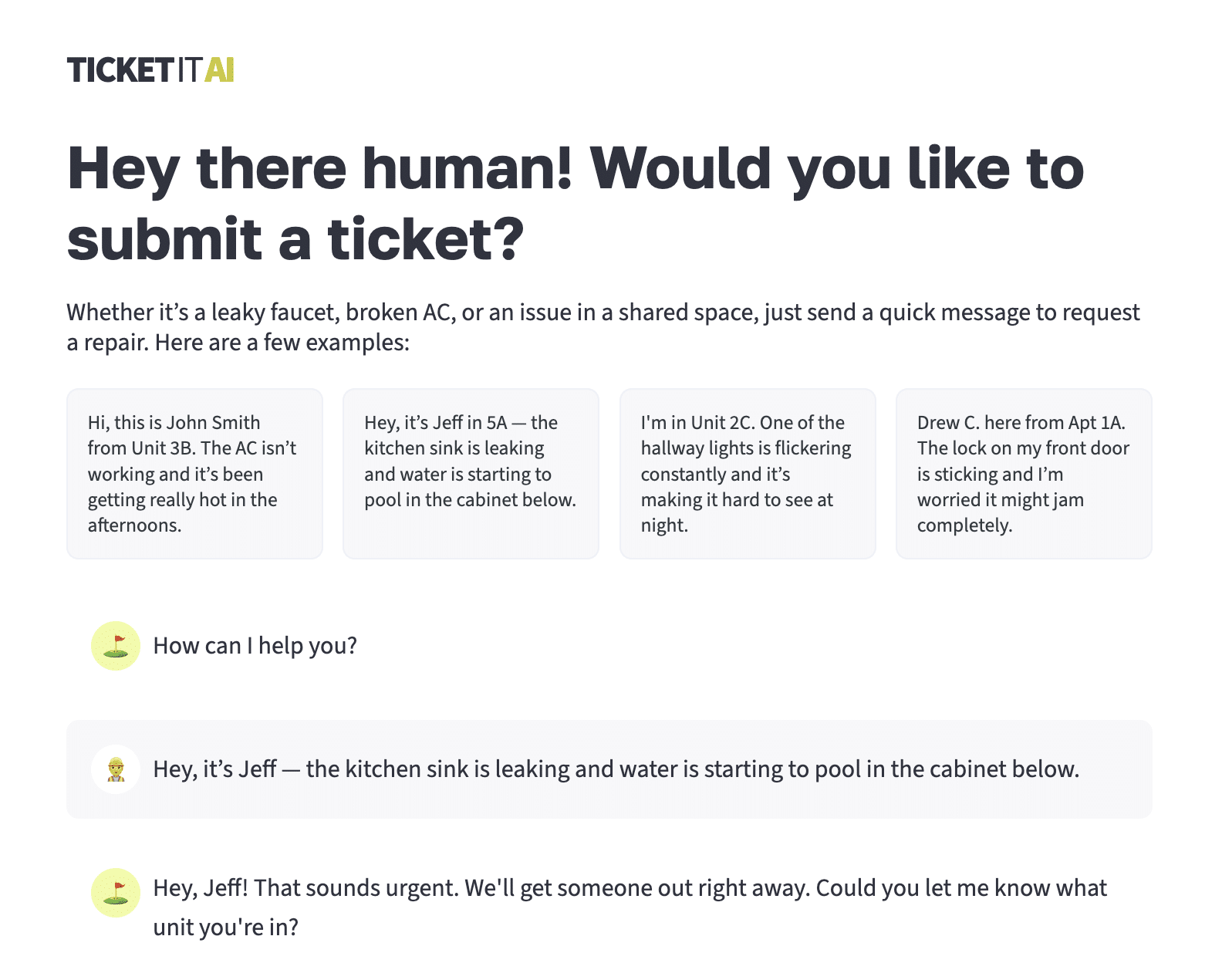Image resolution: width=1222 pixels, height=980 pixels.
Task: Click Jeff's user avatar icon
Action: point(116,769)
